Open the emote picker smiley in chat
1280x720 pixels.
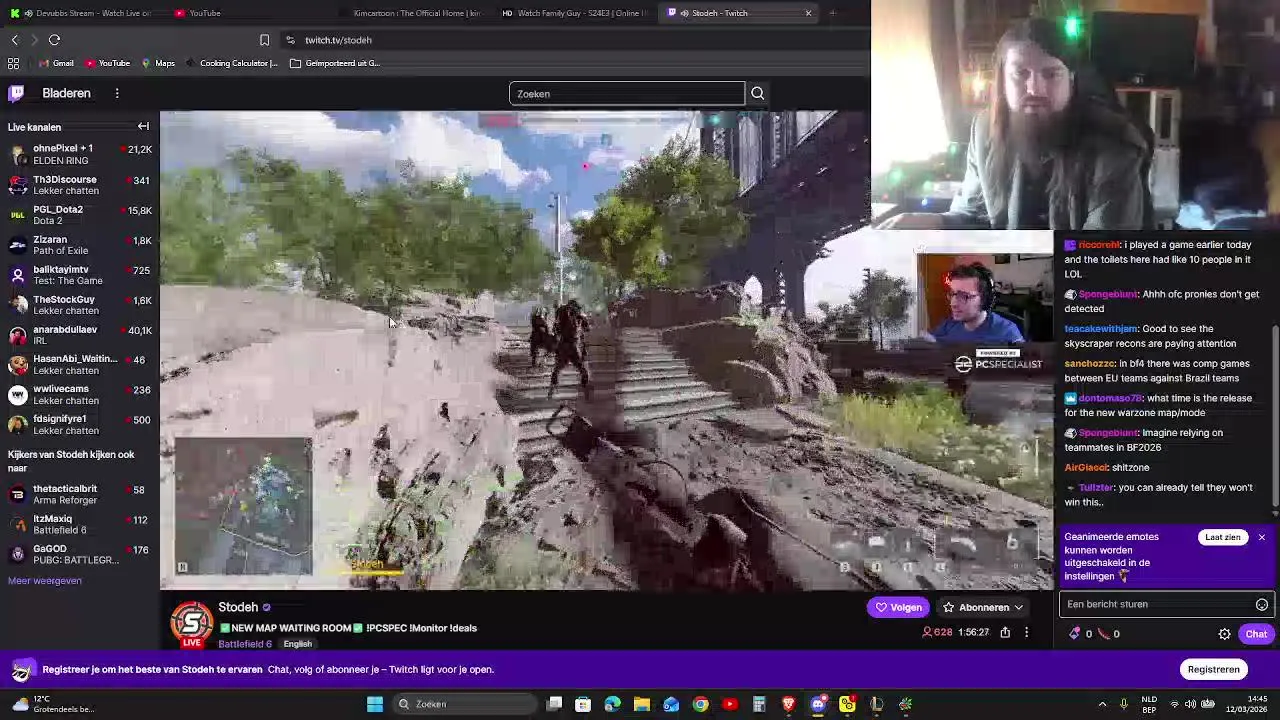coord(1262,604)
